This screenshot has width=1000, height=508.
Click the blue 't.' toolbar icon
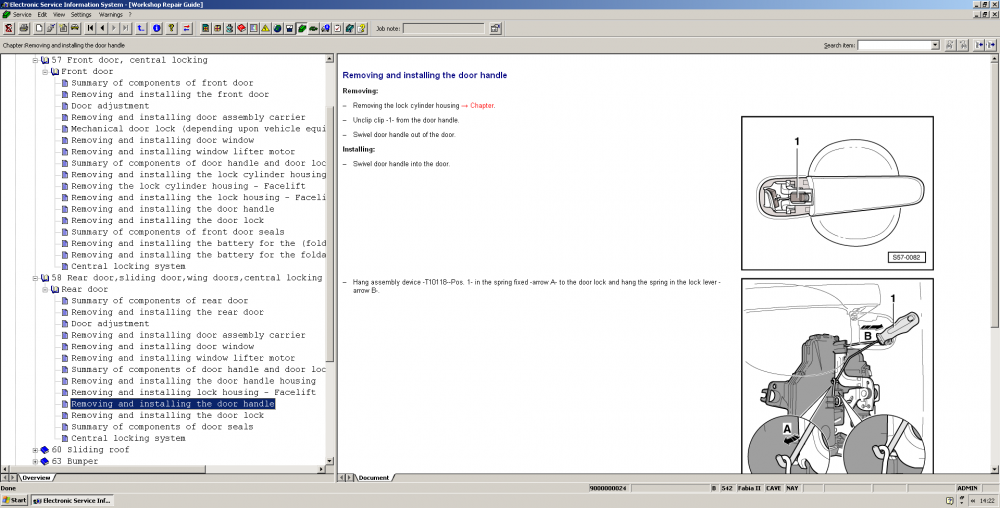141,28
